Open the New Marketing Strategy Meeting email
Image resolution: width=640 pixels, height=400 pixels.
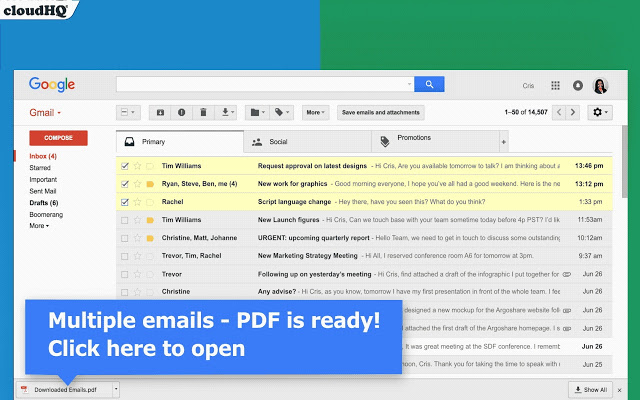[364, 256]
